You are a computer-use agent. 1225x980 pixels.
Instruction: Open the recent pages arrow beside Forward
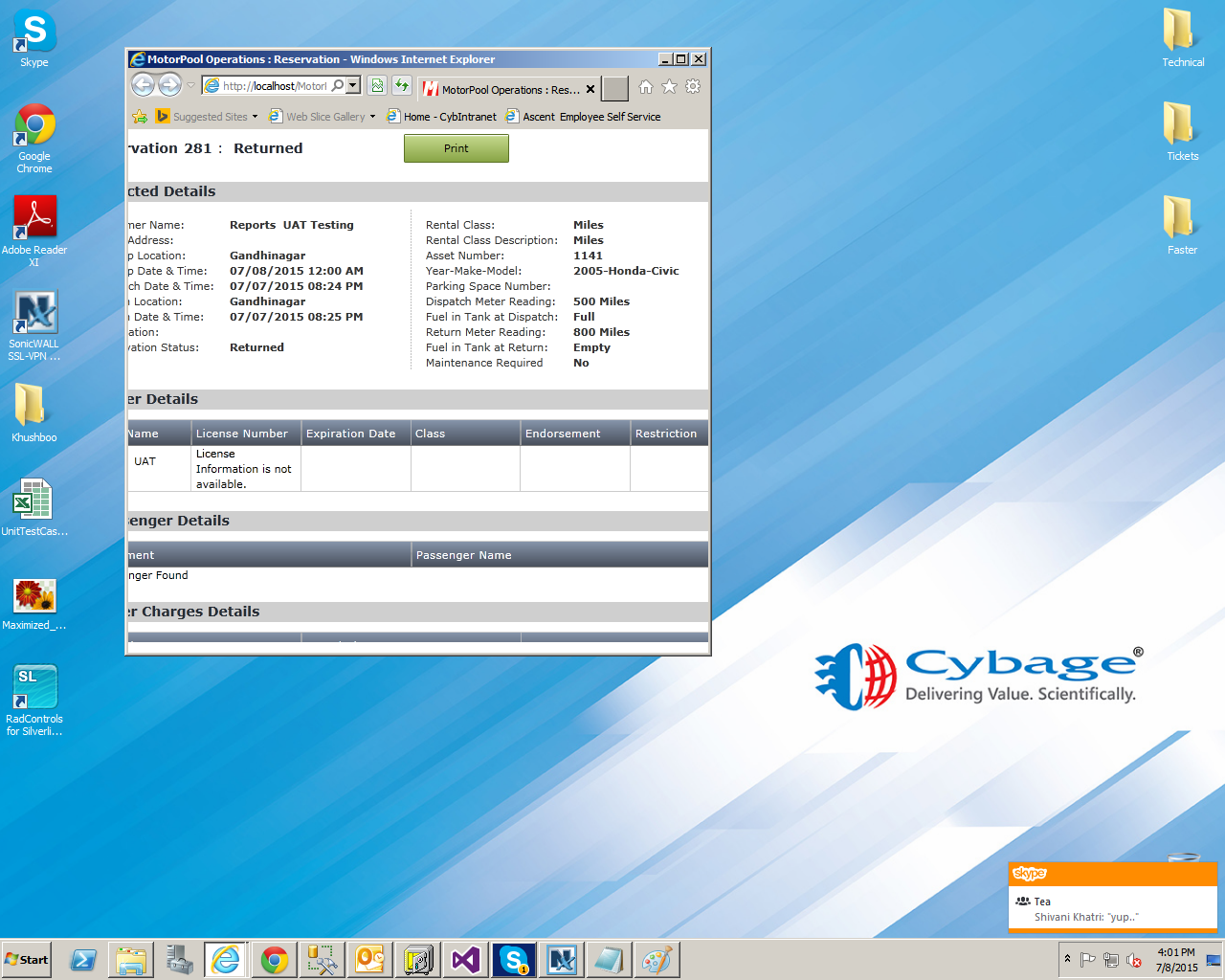click(x=190, y=86)
